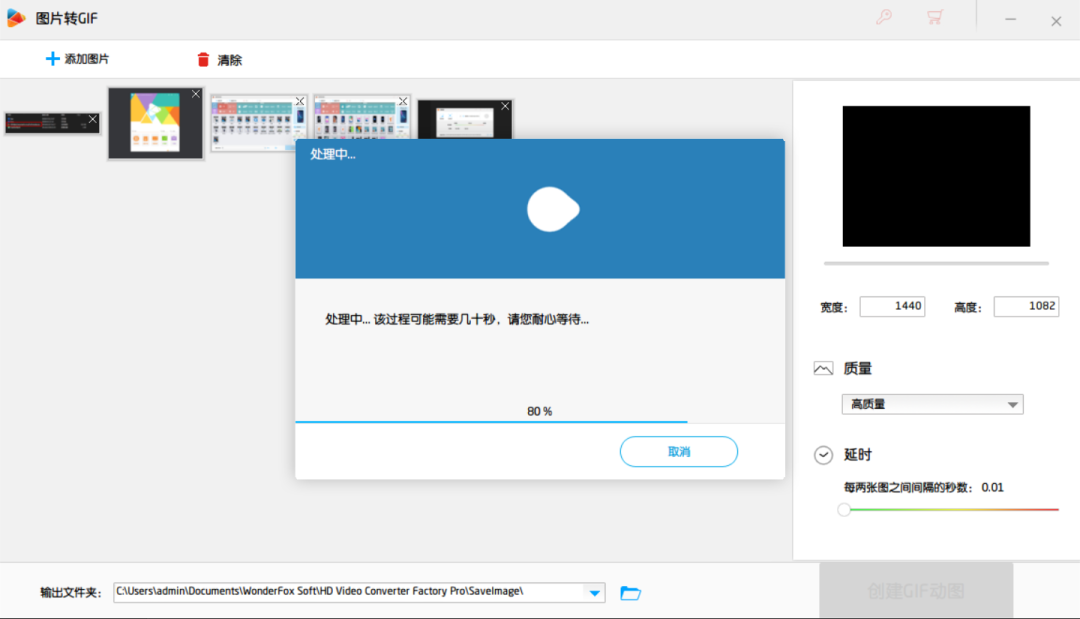Viewport: 1080px width, 619px height.
Task: Expand the output folder path dropdown arrow
Action: [594, 592]
